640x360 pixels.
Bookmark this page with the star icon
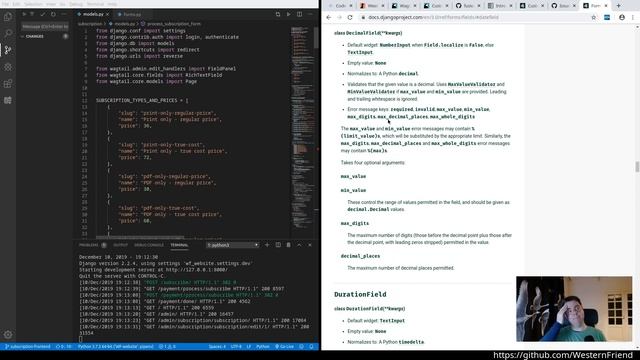tap(593, 18)
